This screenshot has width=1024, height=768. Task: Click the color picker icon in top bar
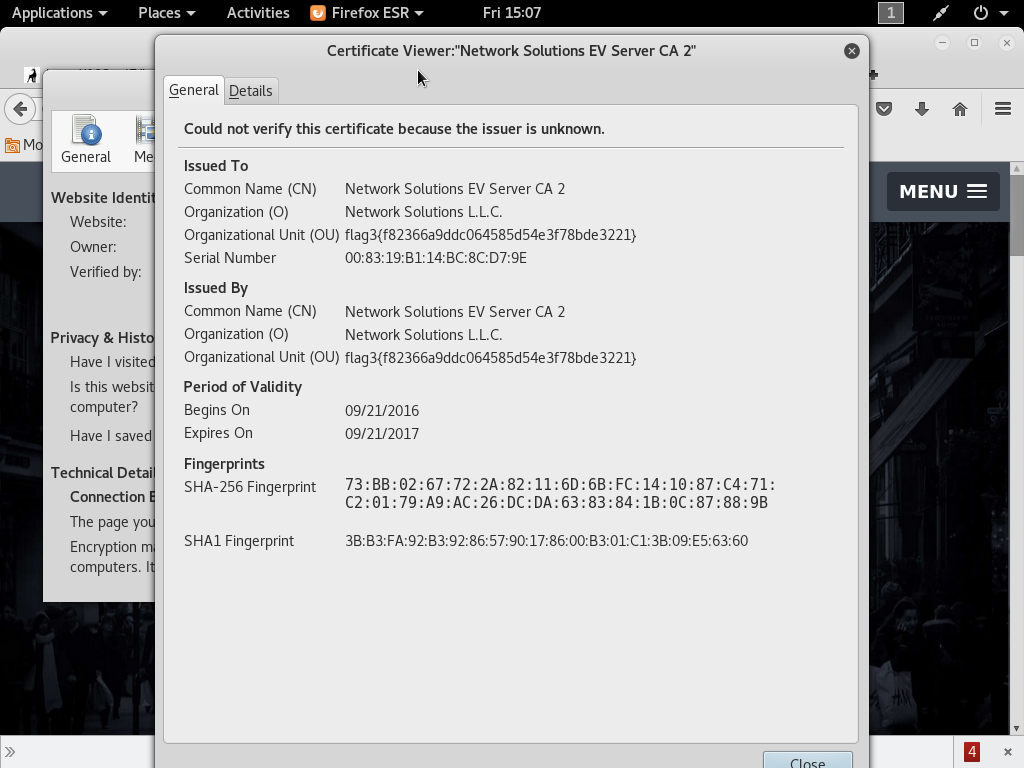[940, 13]
